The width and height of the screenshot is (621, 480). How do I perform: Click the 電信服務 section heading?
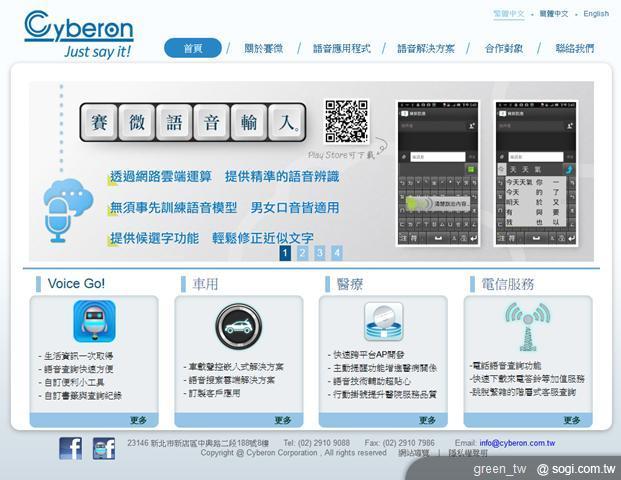tap(507, 284)
